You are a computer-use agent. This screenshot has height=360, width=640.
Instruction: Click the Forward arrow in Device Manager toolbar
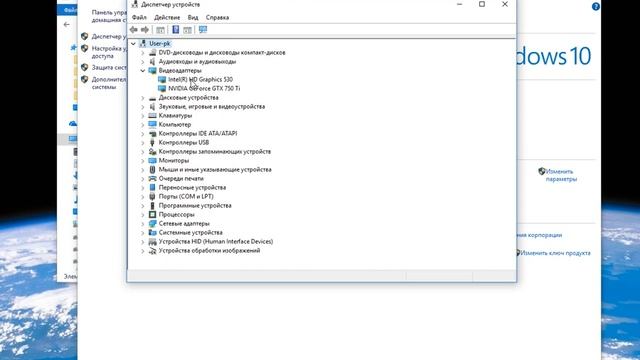145,30
